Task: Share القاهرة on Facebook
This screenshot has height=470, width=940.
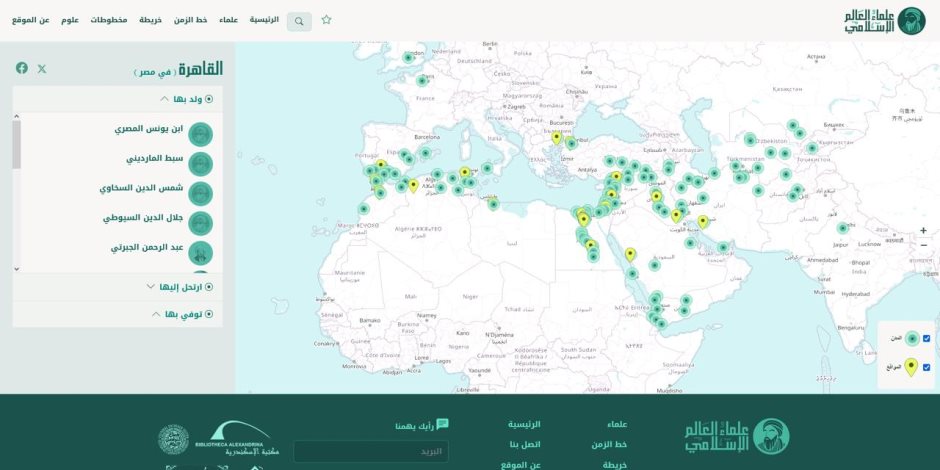Action: [22, 68]
